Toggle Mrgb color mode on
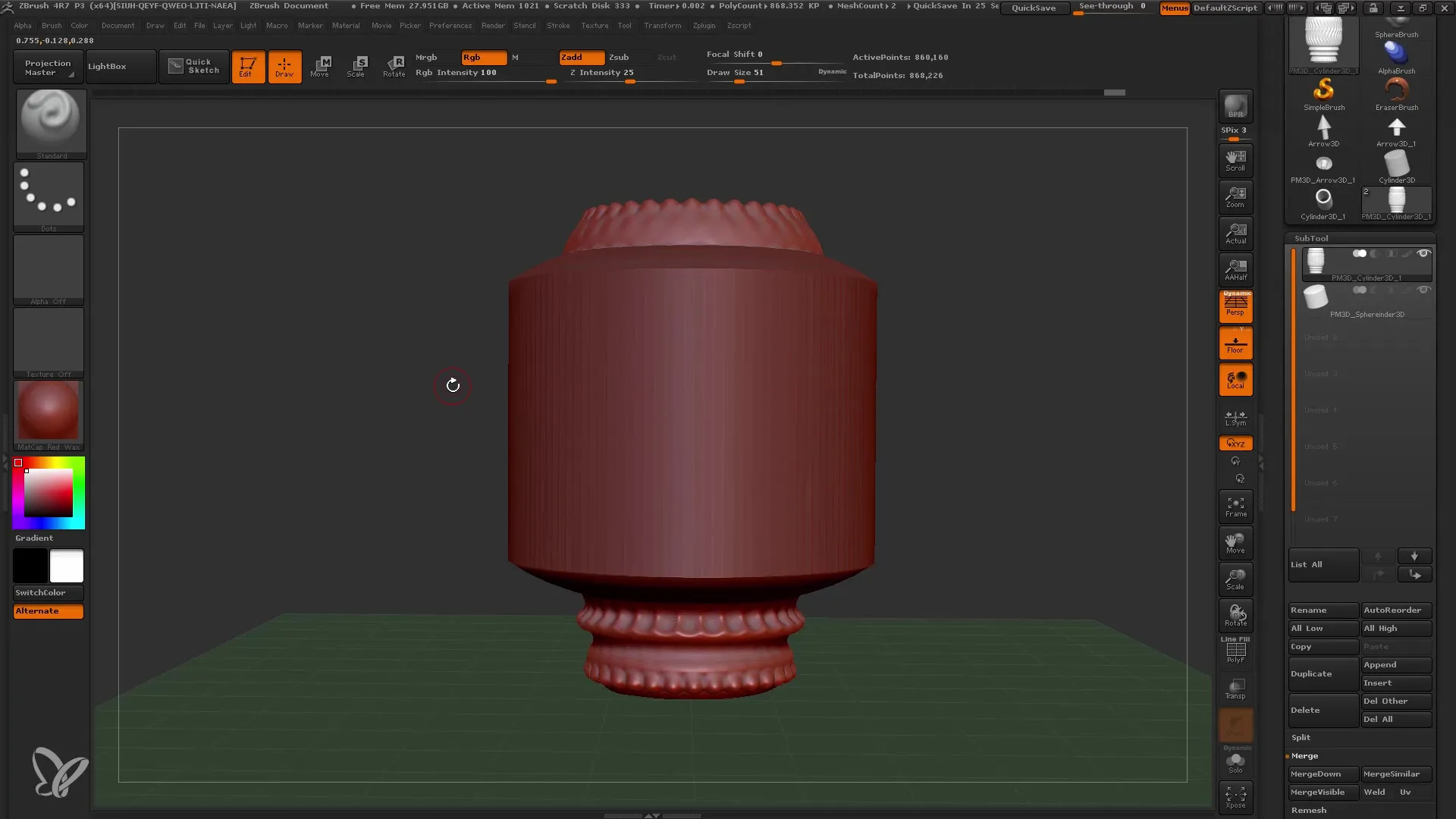1456x819 pixels. pos(427,57)
